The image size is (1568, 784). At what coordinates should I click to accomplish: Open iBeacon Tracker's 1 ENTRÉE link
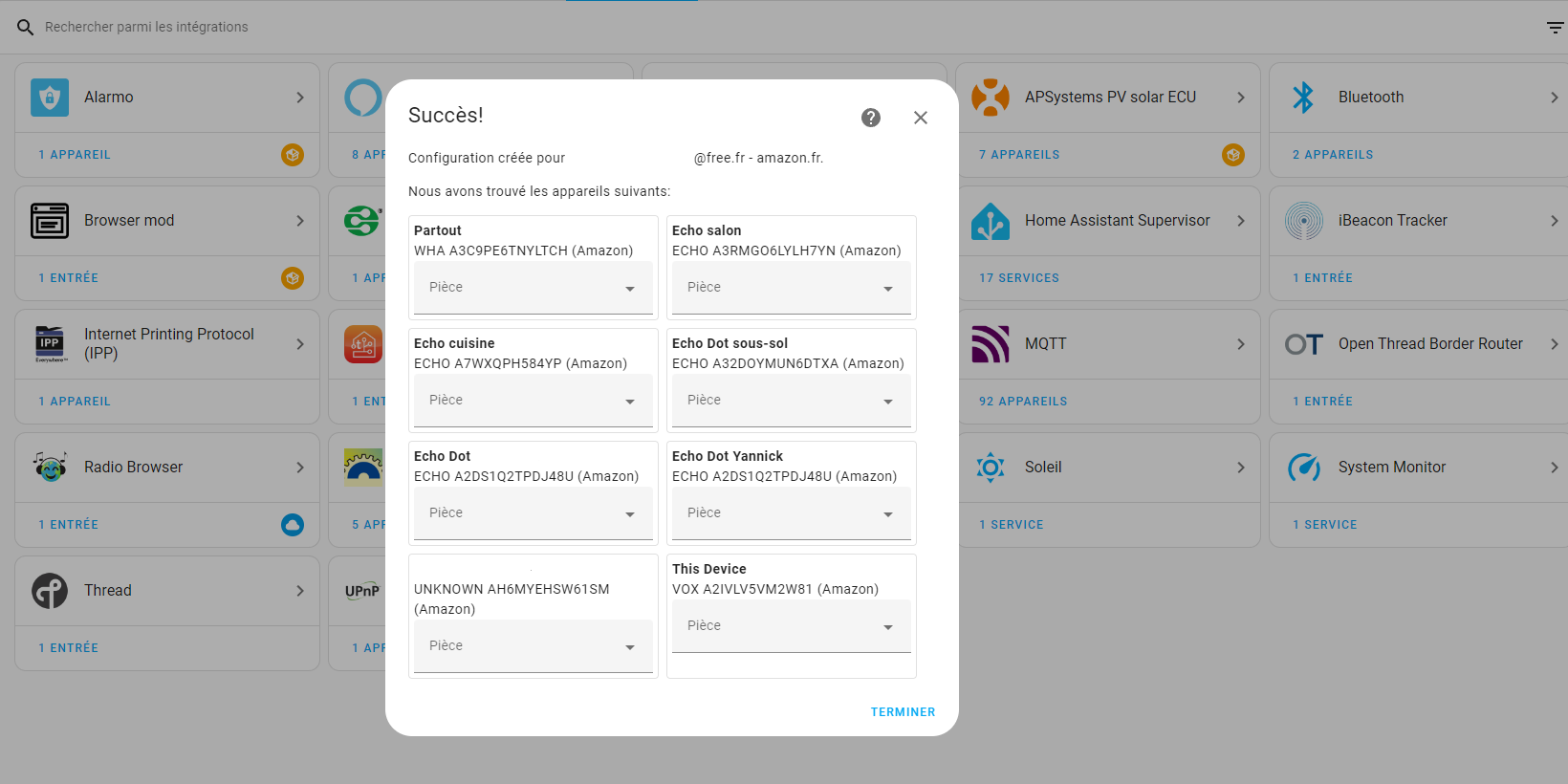coord(1323,278)
